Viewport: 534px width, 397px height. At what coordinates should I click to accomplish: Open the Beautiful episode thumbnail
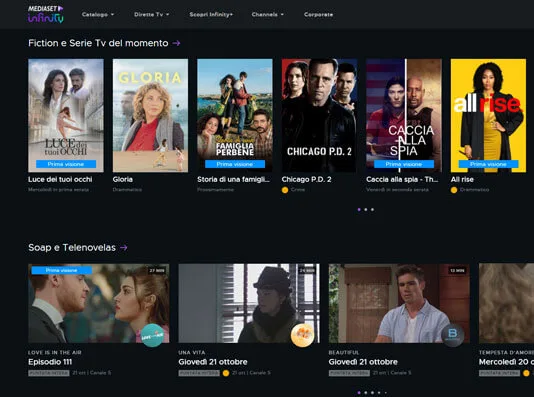coord(399,303)
